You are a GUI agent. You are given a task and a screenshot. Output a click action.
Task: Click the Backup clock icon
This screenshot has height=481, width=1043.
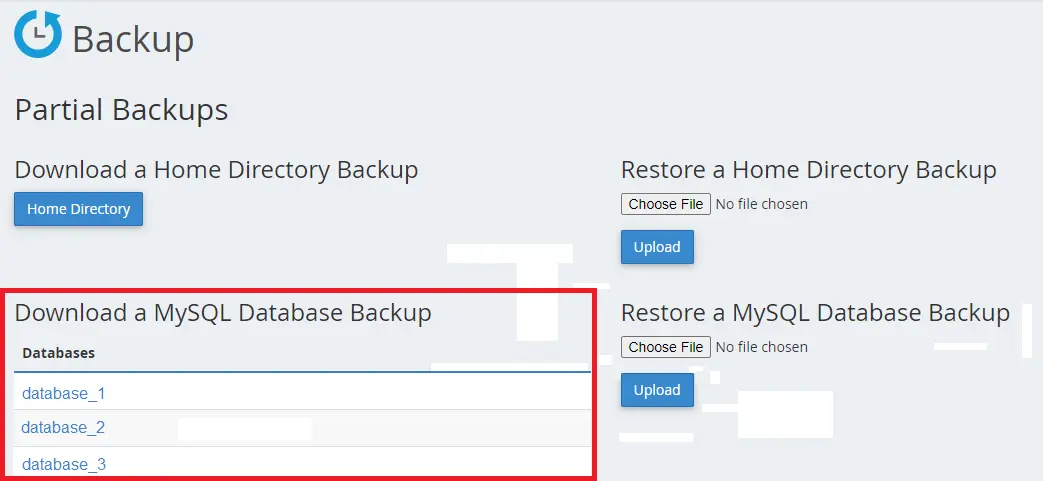point(38,34)
